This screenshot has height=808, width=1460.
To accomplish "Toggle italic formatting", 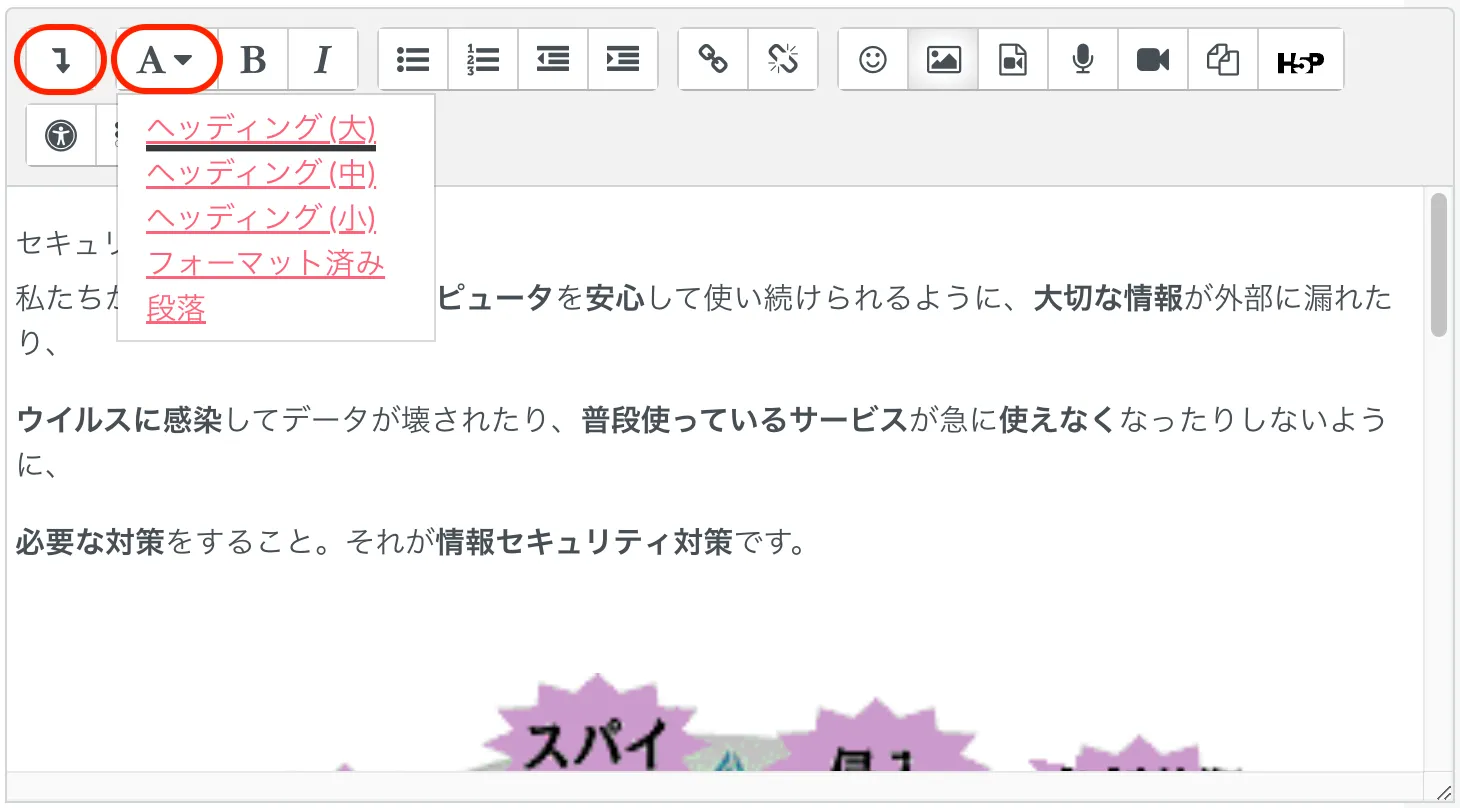I will click(322, 61).
